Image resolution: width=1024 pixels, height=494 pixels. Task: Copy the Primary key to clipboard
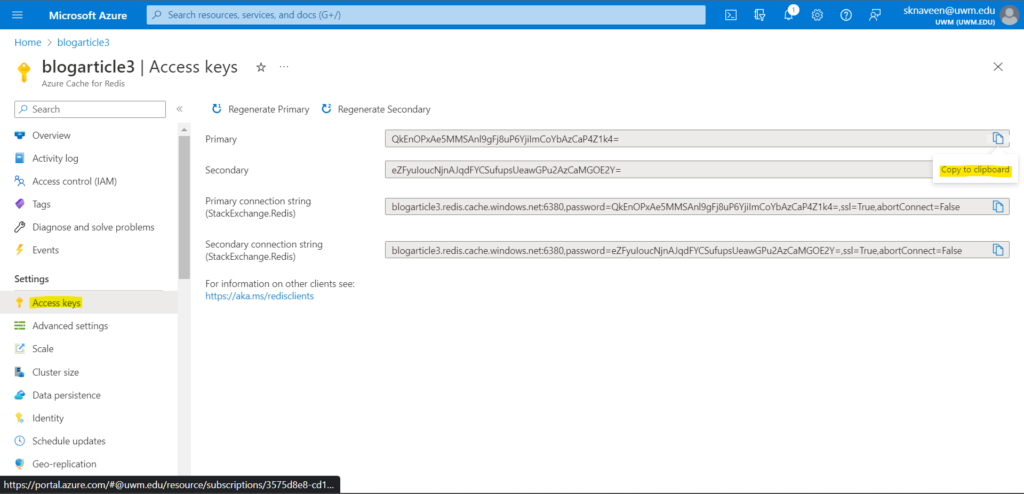(998, 138)
